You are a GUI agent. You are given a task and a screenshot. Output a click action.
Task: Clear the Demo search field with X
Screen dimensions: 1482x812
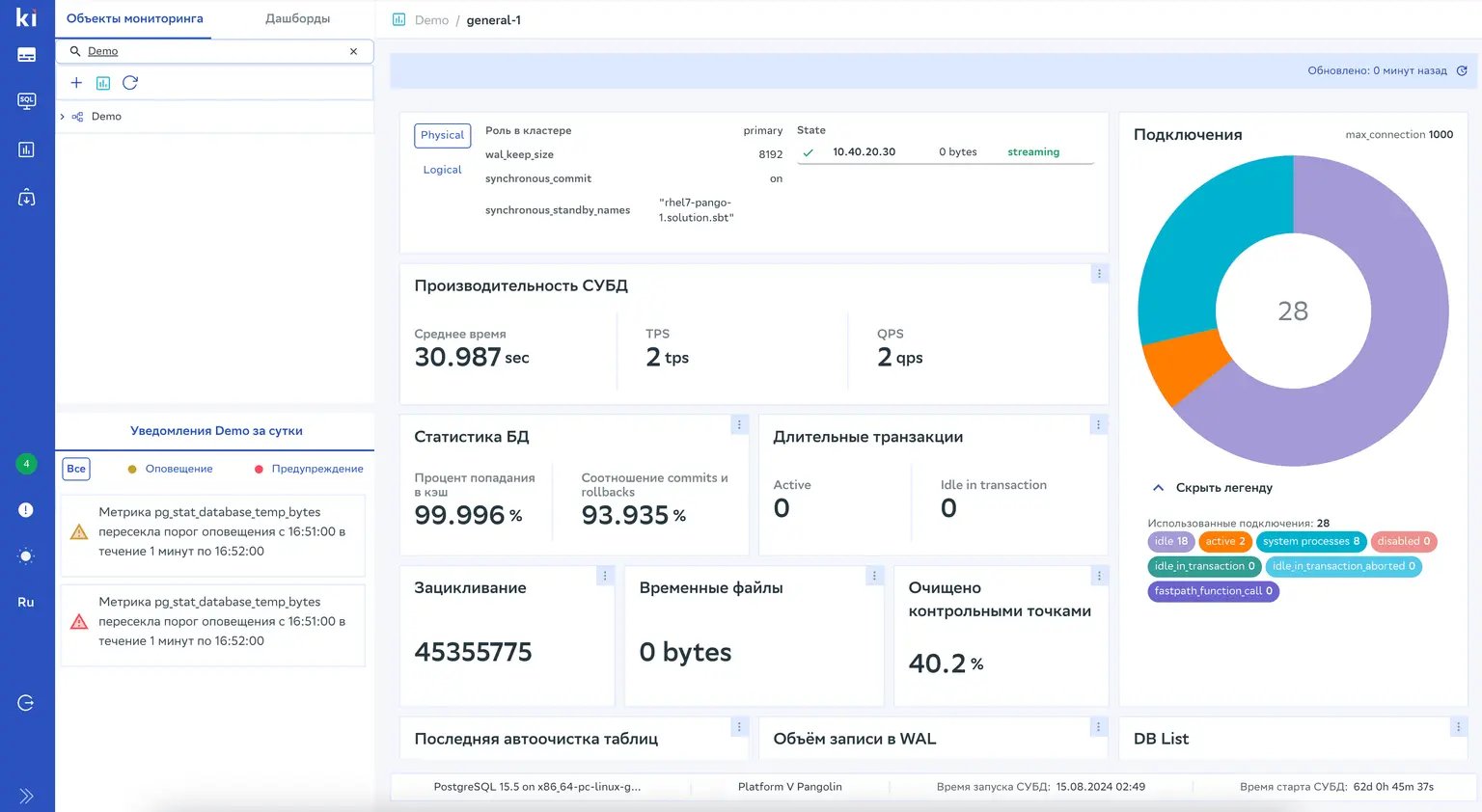coord(353,51)
